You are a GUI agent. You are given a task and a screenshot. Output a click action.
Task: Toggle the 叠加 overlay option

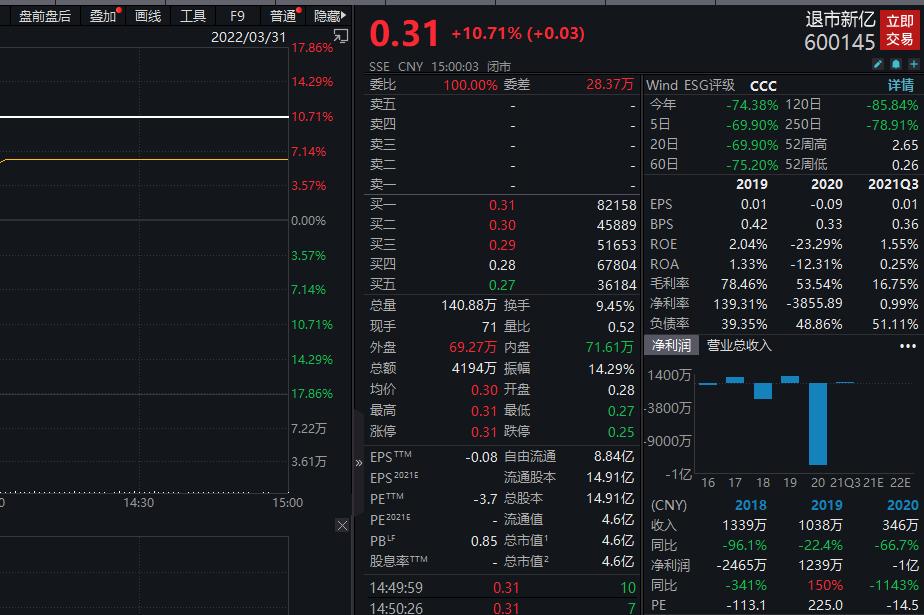(x=103, y=16)
